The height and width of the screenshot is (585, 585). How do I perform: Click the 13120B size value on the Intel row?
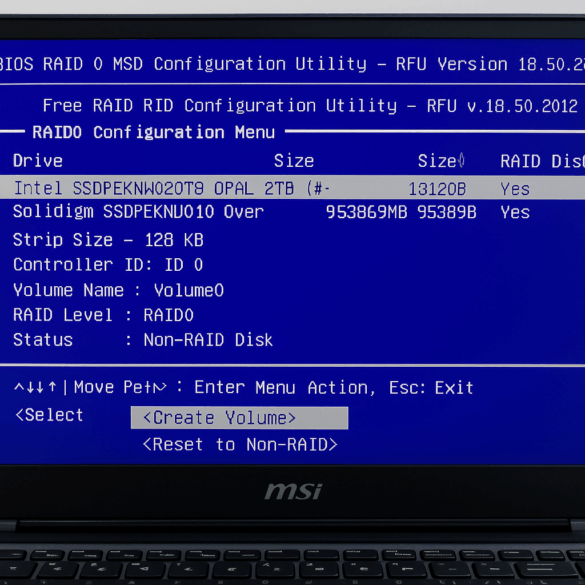point(437,189)
